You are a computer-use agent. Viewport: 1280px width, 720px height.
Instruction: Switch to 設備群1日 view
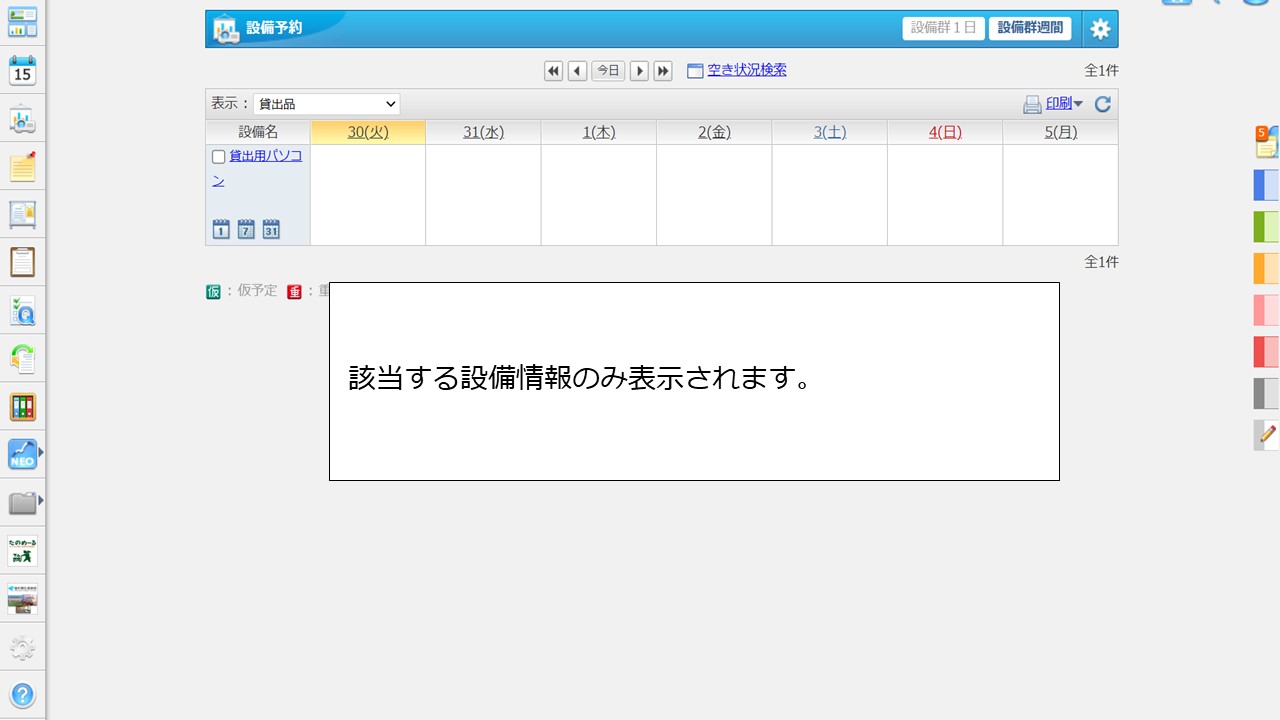pos(944,28)
